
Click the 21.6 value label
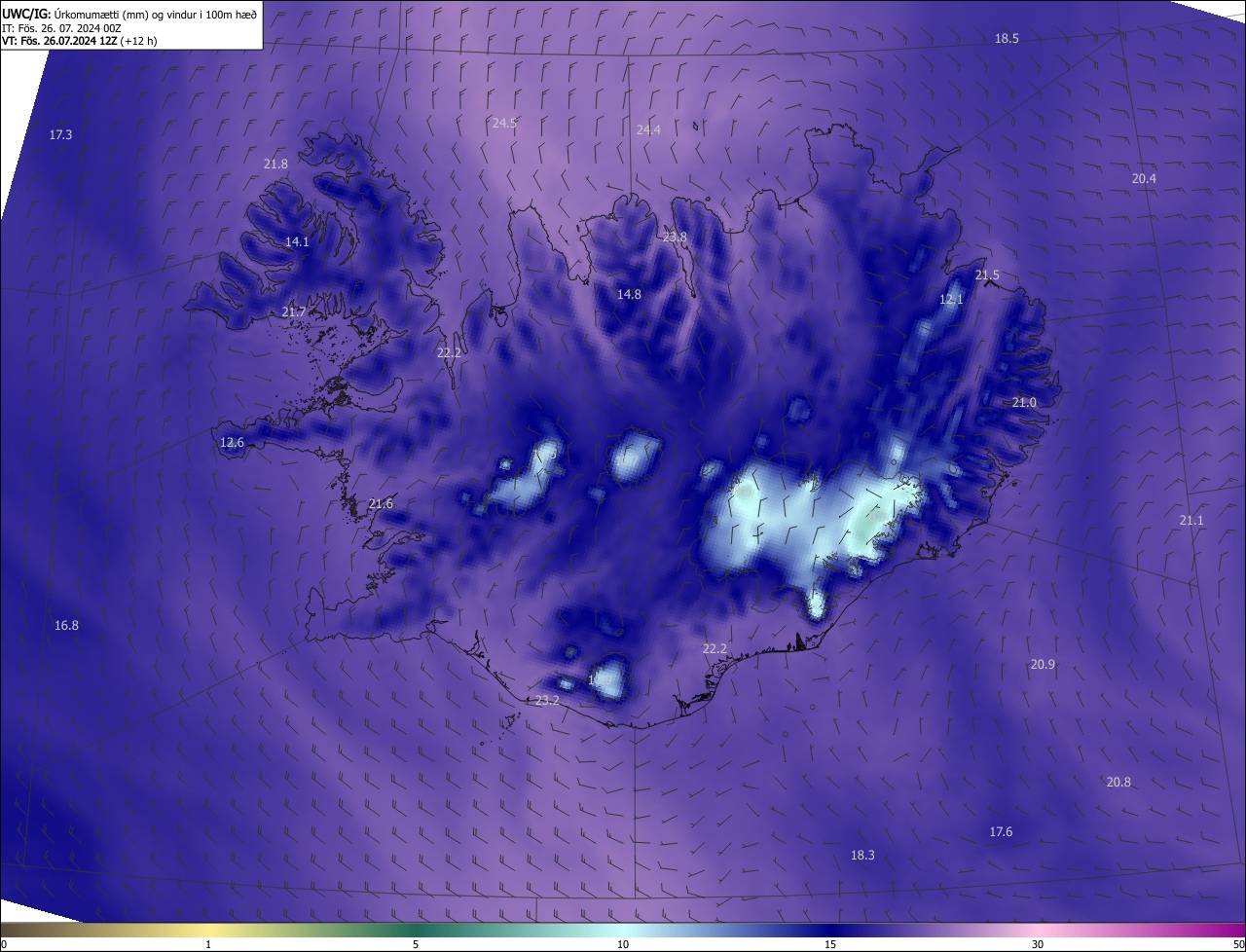(x=381, y=503)
